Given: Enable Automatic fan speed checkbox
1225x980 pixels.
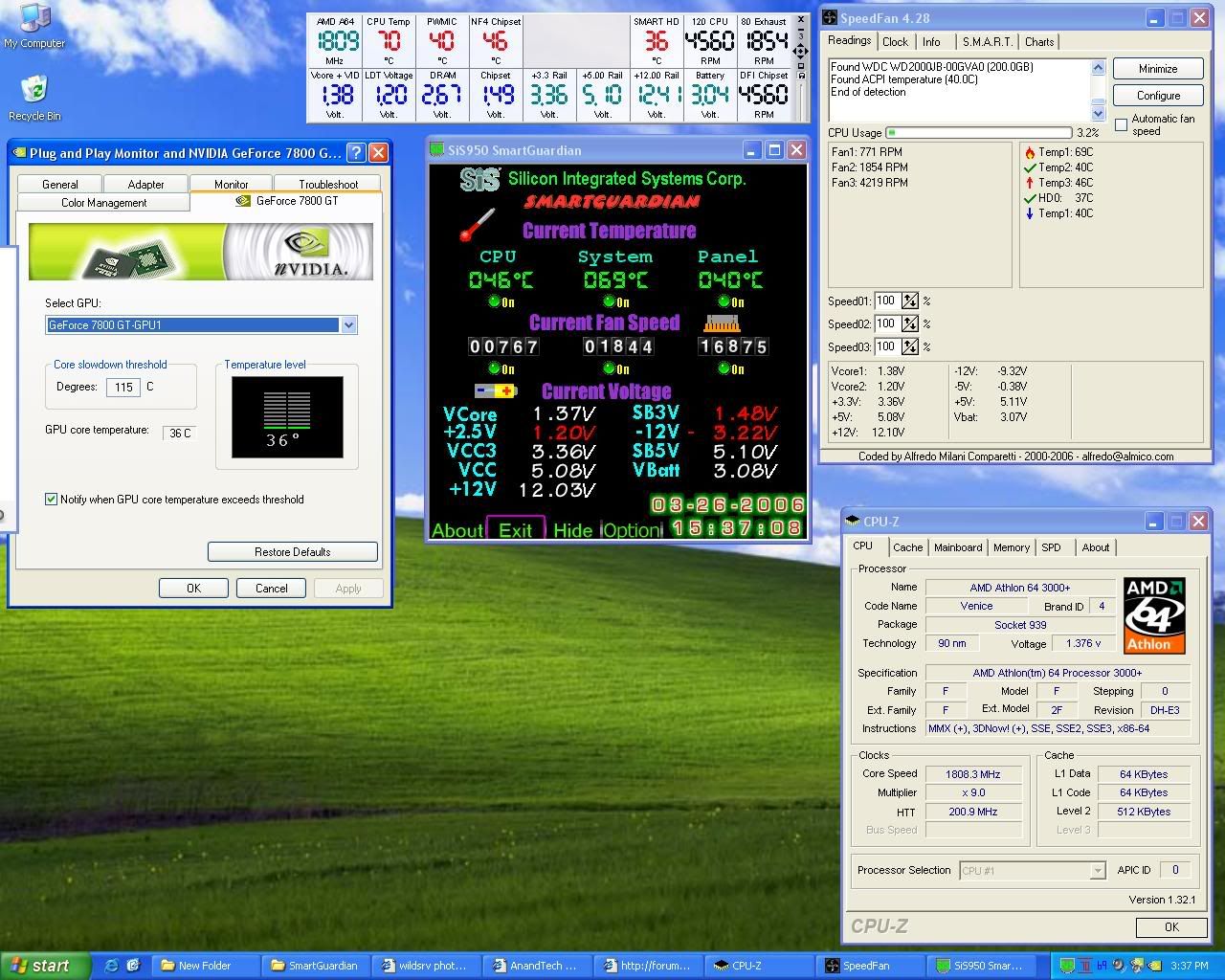Looking at the screenshot, I should (1122, 125).
